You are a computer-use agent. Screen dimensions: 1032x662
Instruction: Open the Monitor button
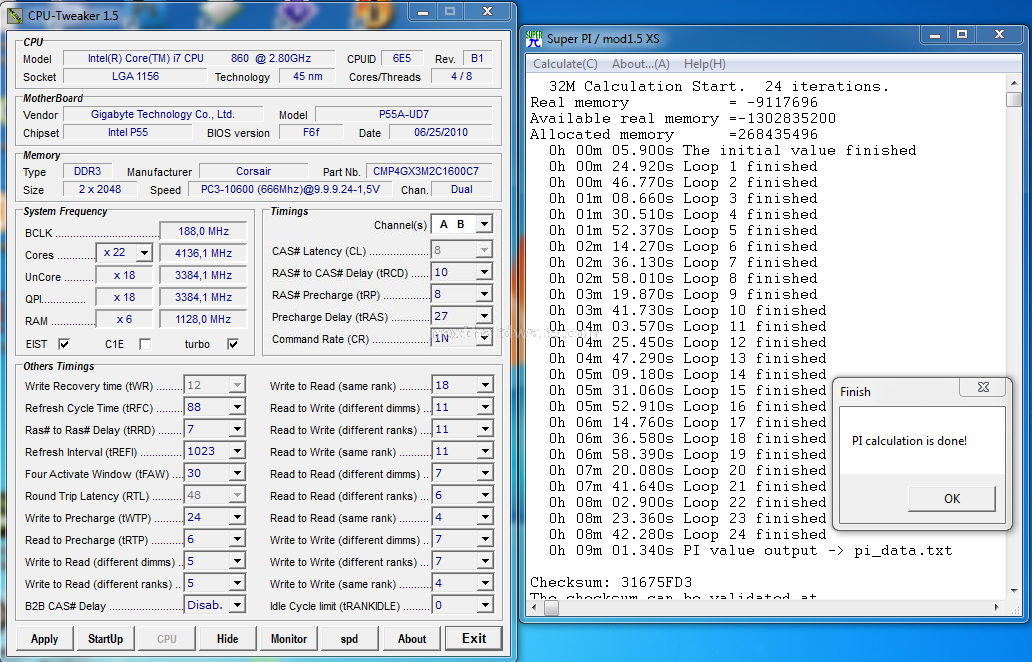pos(288,639)
